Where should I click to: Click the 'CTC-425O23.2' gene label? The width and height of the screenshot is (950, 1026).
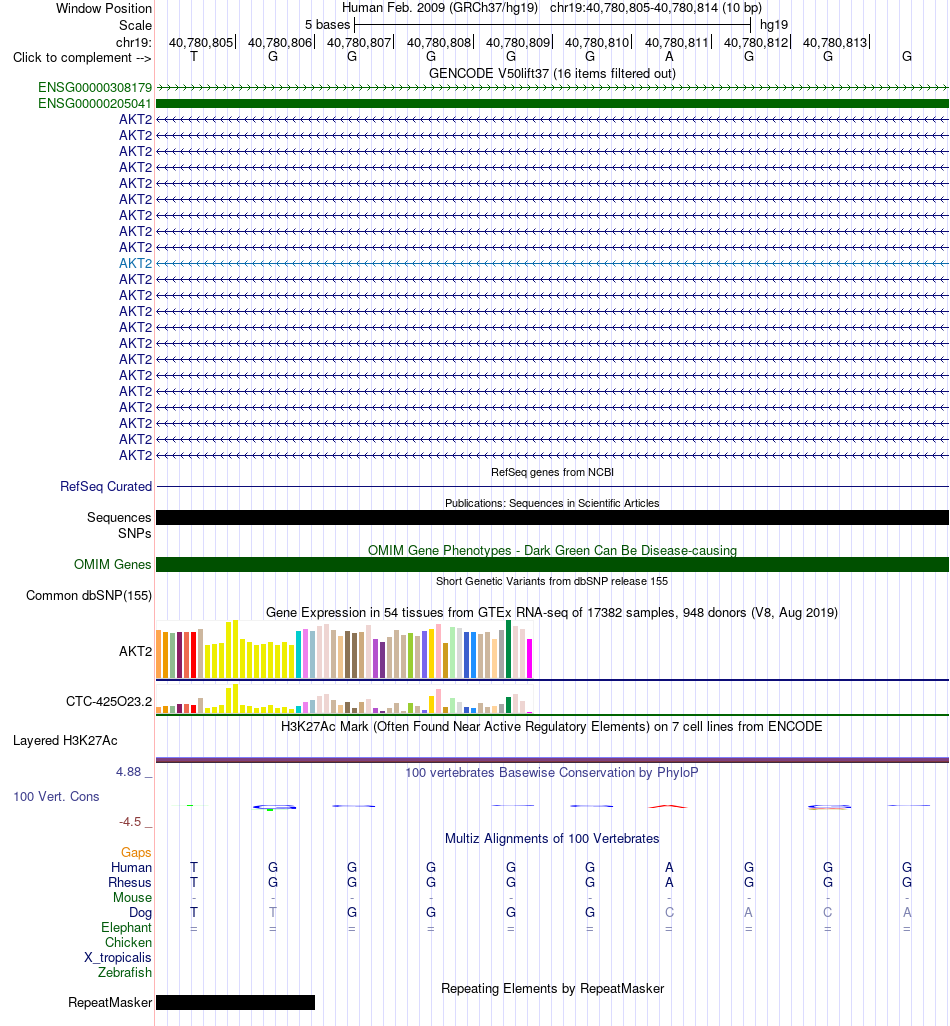[x=109, y=701]
